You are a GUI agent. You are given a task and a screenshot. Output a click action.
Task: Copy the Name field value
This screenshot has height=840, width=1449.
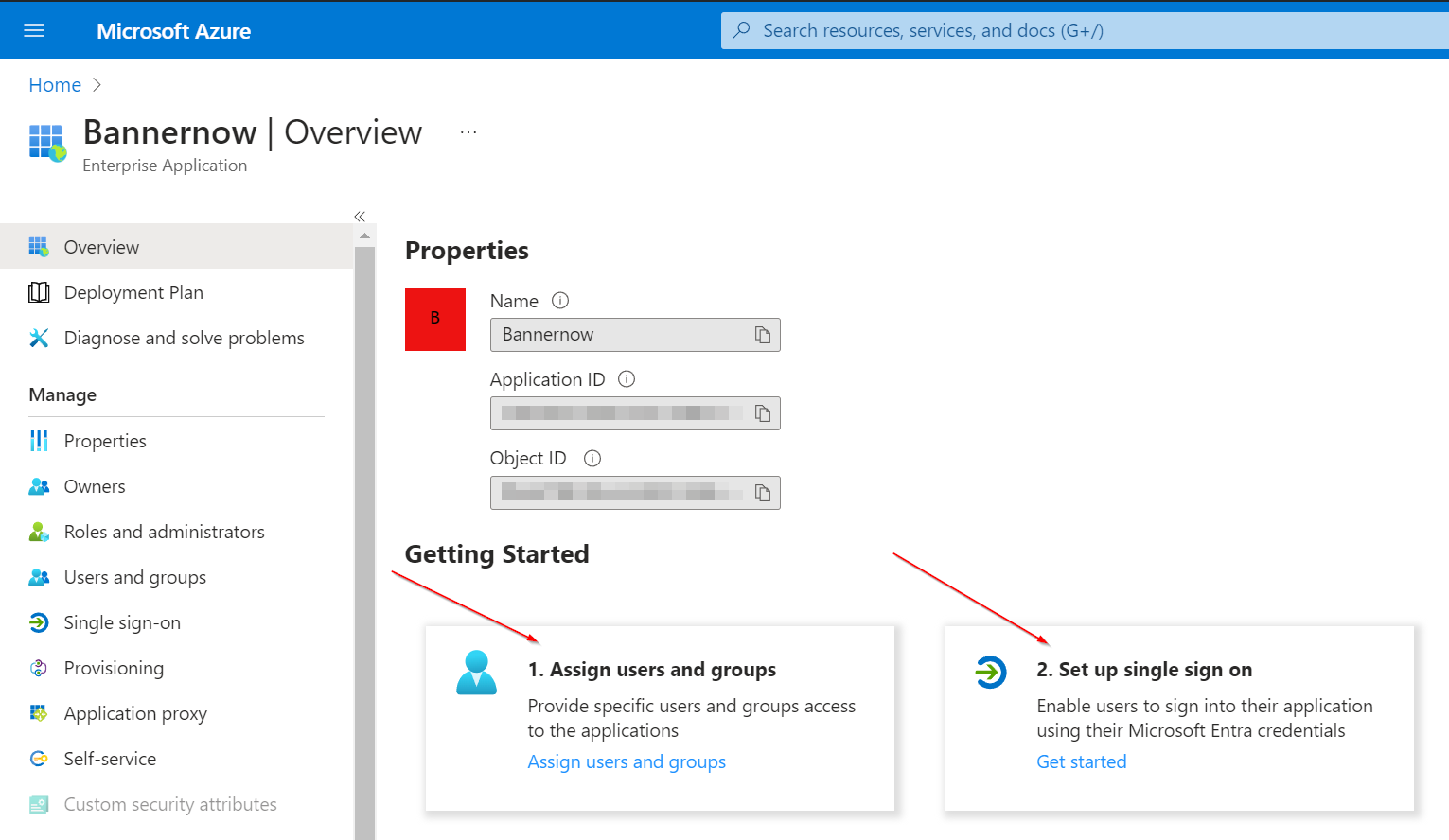click(x=763, y=335)
